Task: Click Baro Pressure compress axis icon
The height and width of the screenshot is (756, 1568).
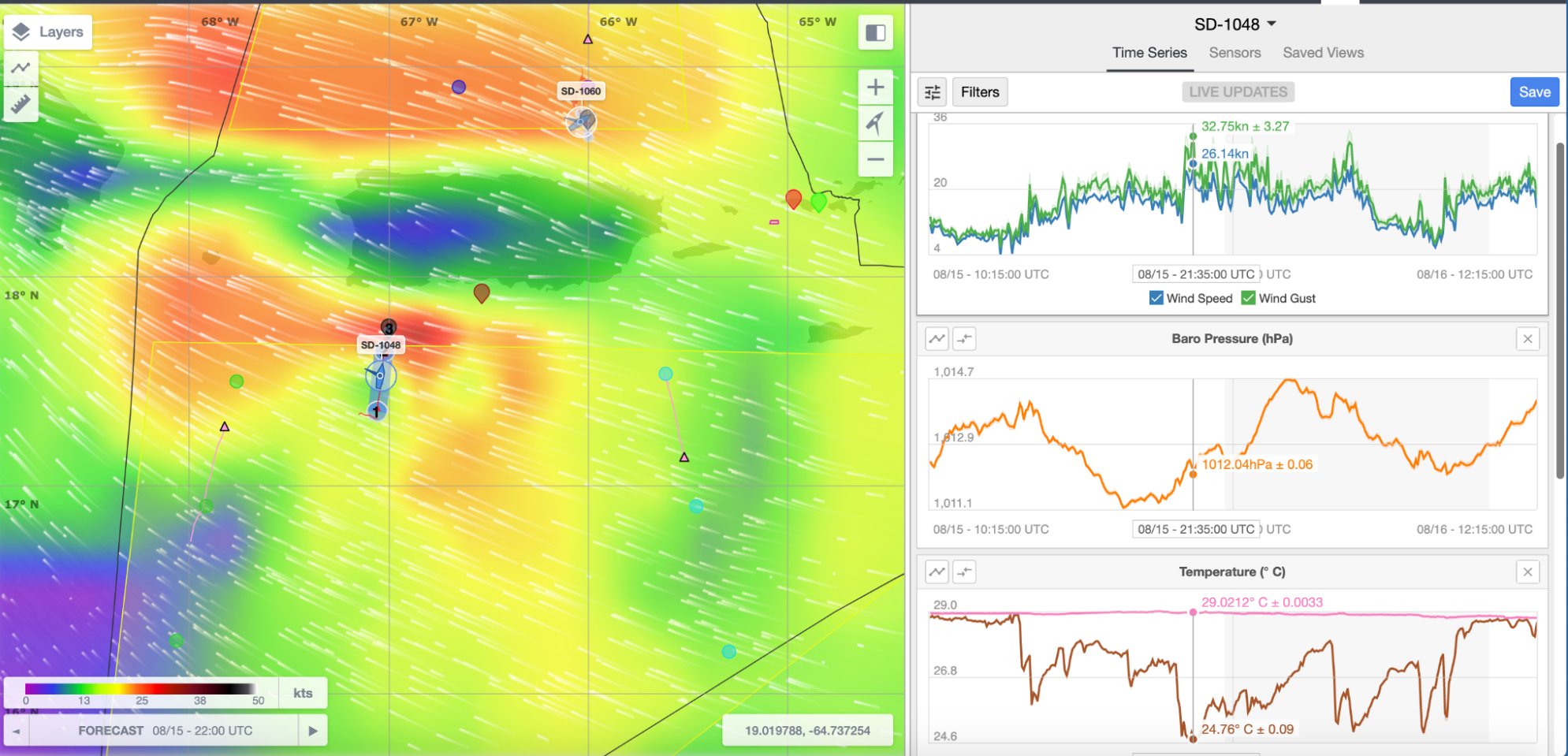Action: click(964, 339)
